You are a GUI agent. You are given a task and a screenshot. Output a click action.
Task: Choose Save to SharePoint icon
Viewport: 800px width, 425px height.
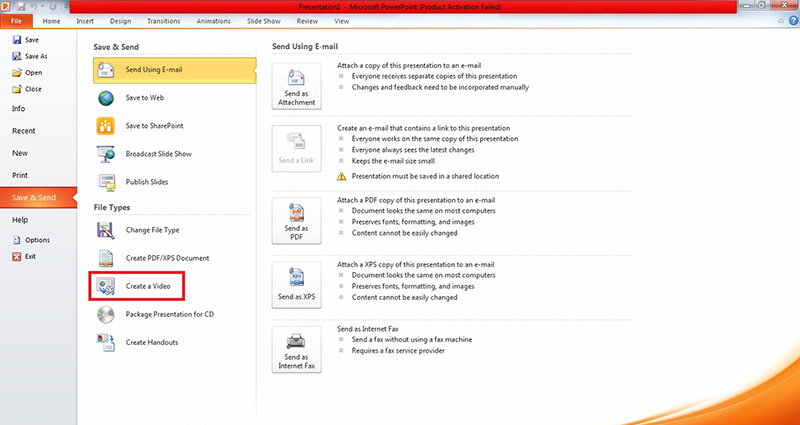[106, 126]
